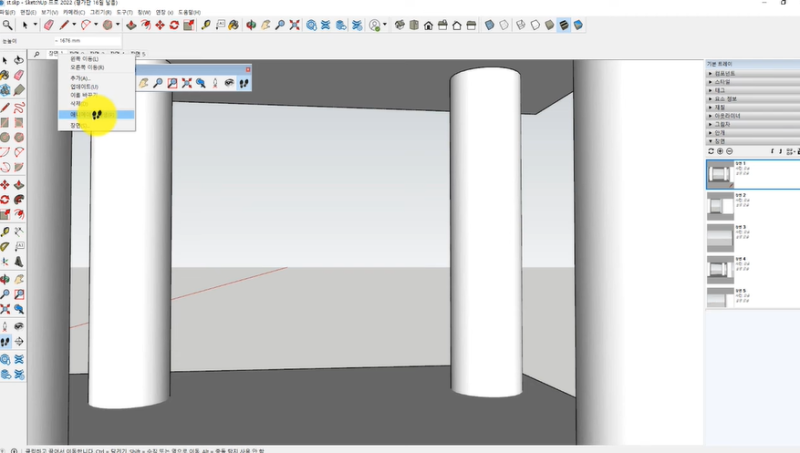Click Look Around eye in floating toolbar
The width and height of the screenshot is (800, 453).
[230, 83]
